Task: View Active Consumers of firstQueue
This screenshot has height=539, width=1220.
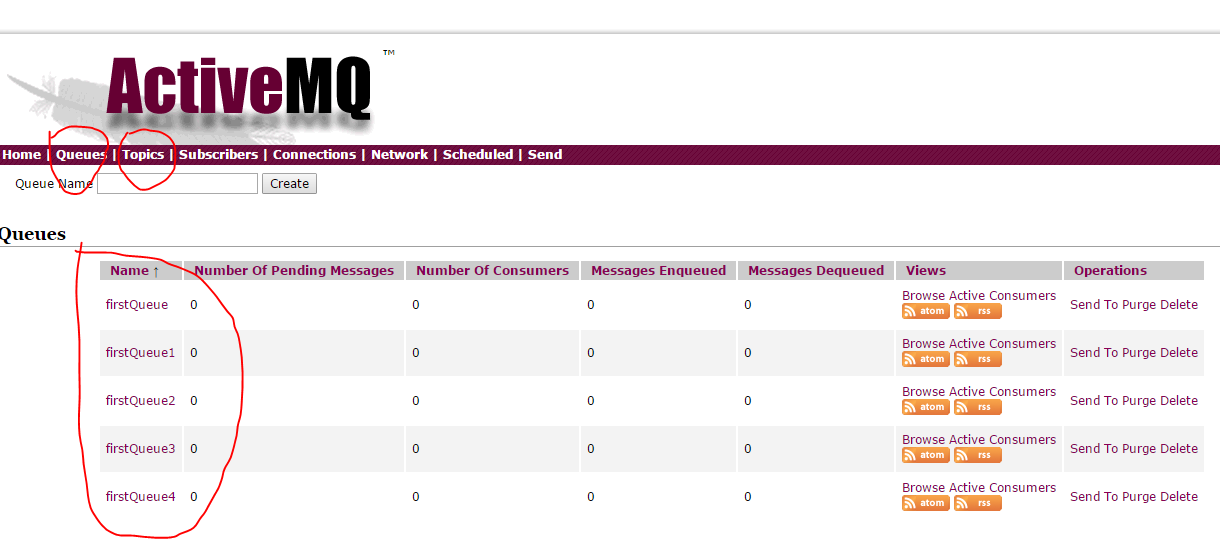Action: (1002, 296)
